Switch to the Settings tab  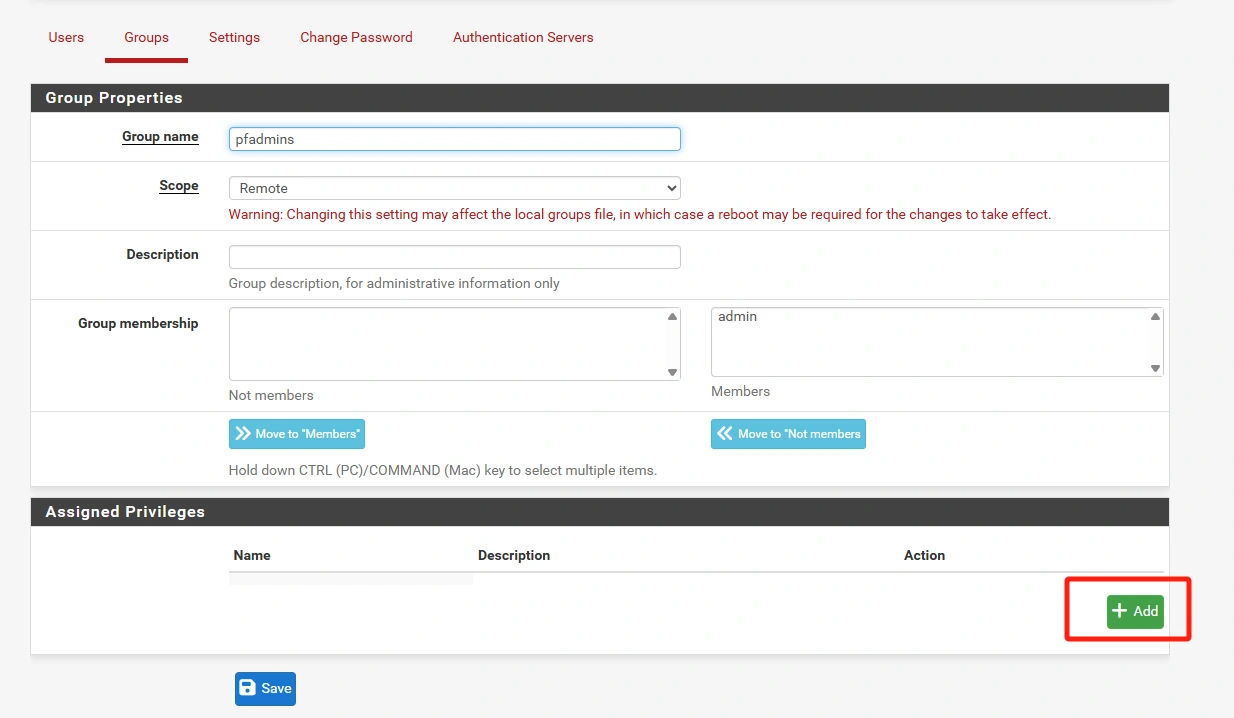pos(234,37)
